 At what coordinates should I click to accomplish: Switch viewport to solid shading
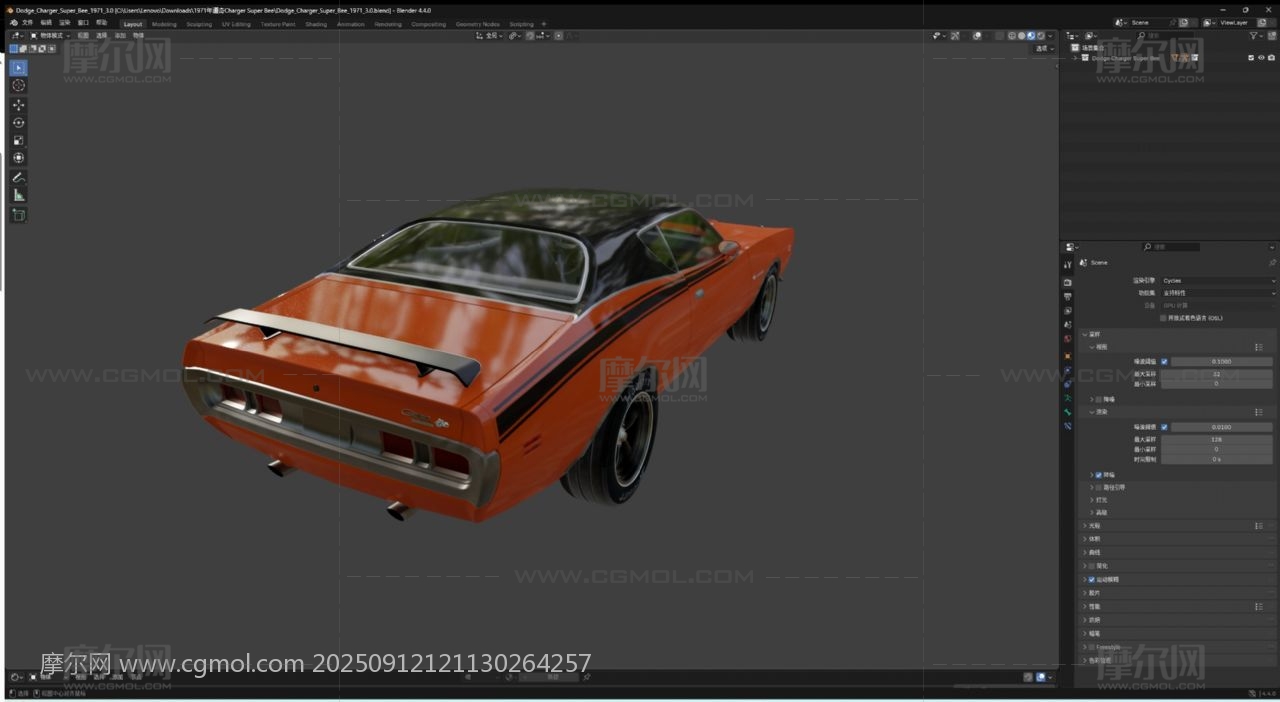click(x=1021, y=36)
